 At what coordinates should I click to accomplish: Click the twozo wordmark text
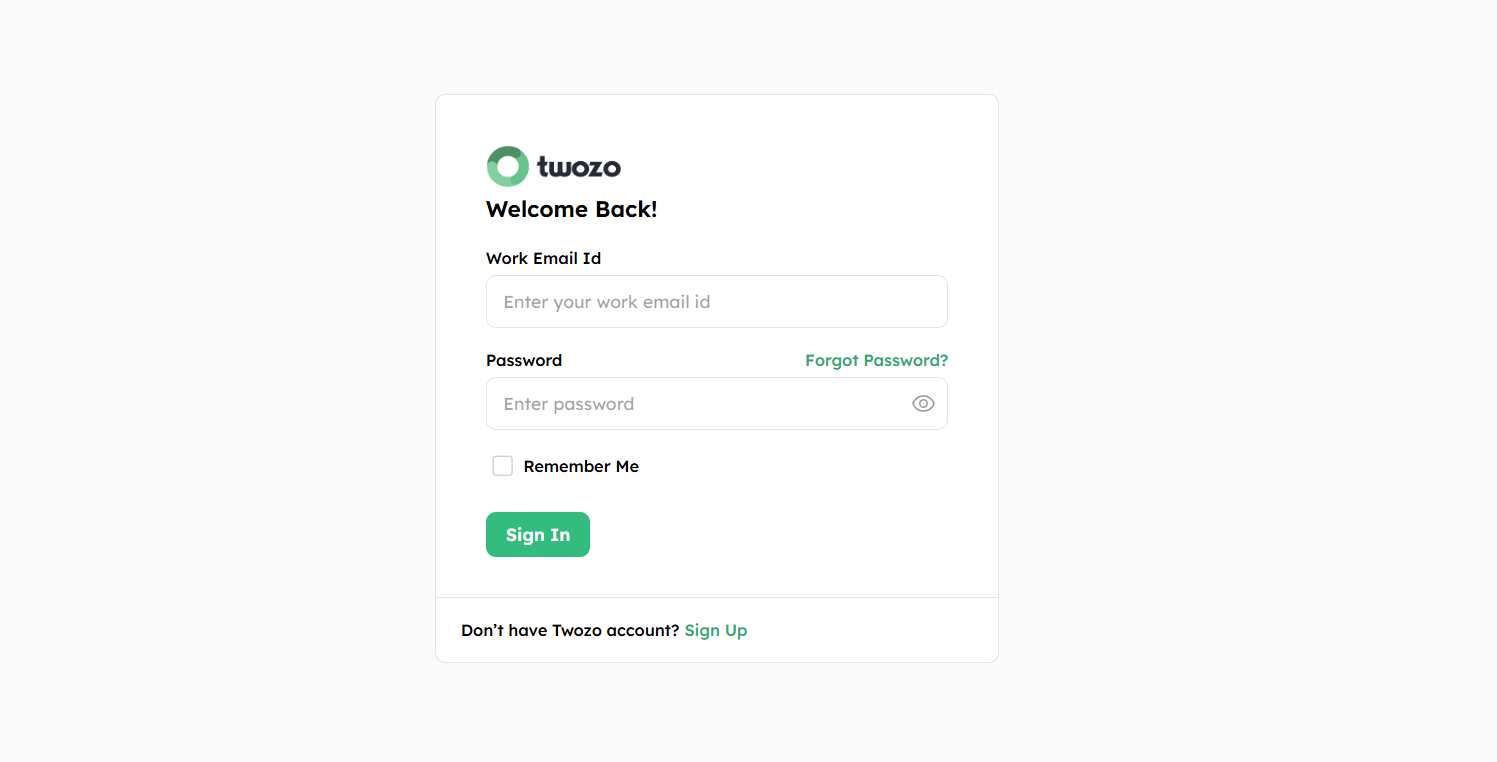579,167
